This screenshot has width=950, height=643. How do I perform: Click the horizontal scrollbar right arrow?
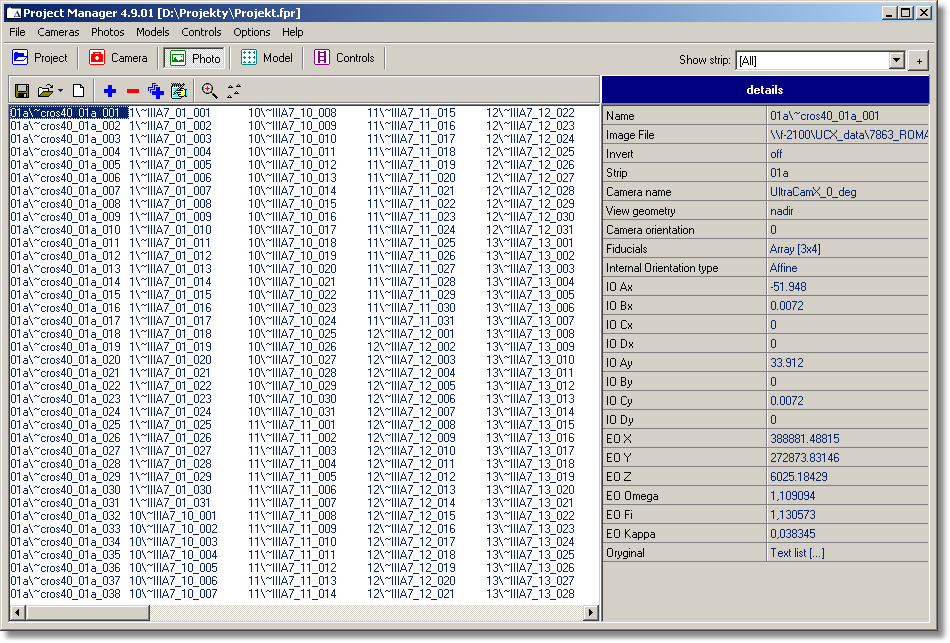(x=591, y=613)
